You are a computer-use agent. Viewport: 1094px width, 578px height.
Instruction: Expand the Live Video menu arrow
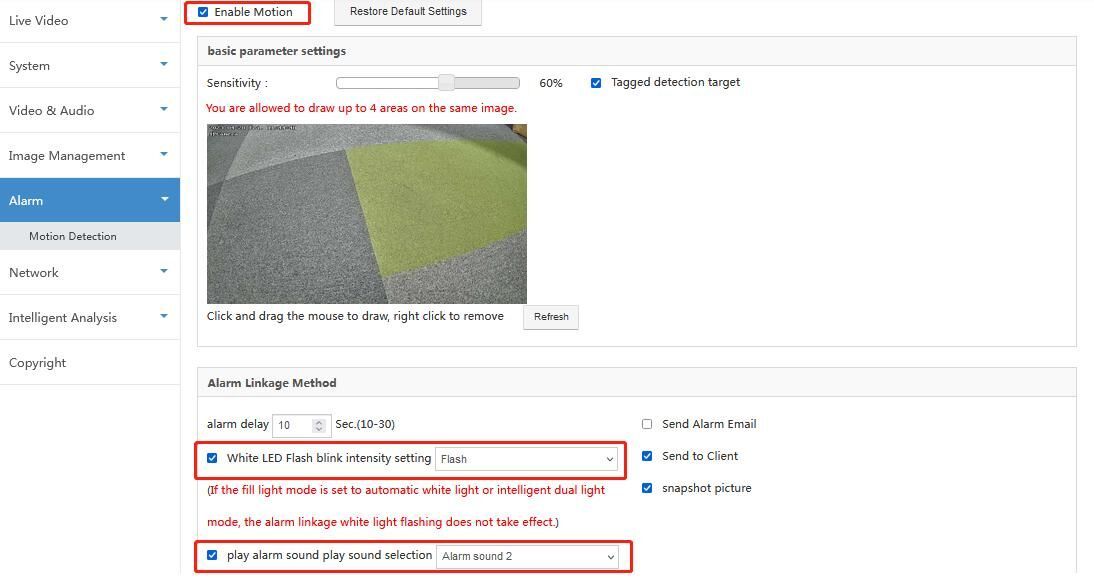164,19
